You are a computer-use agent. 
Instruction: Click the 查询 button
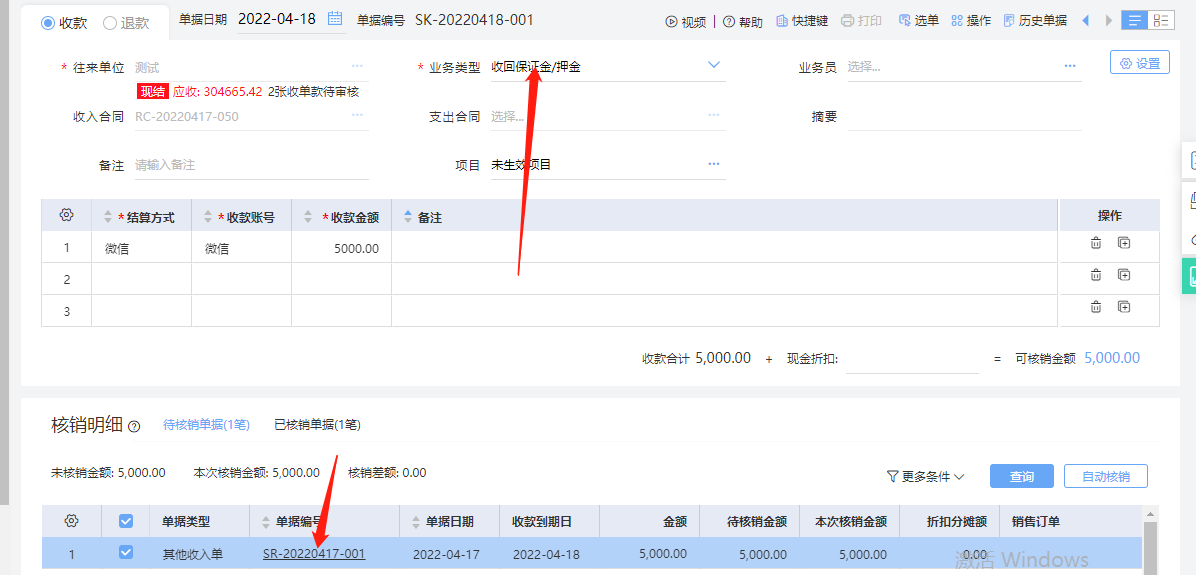point(1021,476)
